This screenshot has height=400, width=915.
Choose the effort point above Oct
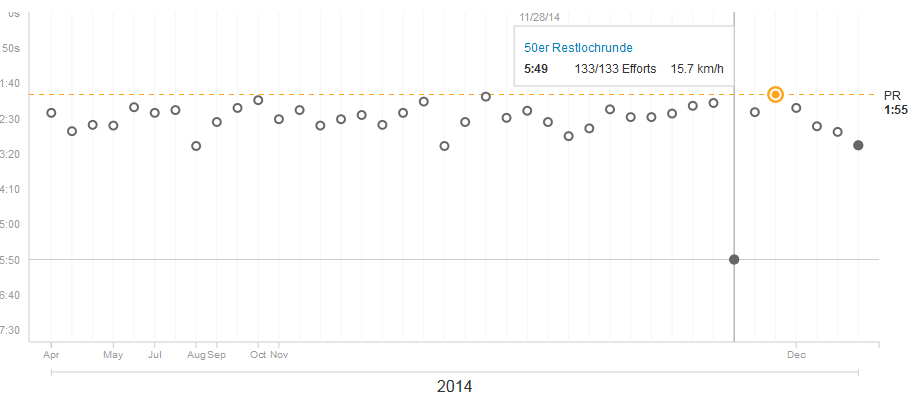click(x=258, y=100)
